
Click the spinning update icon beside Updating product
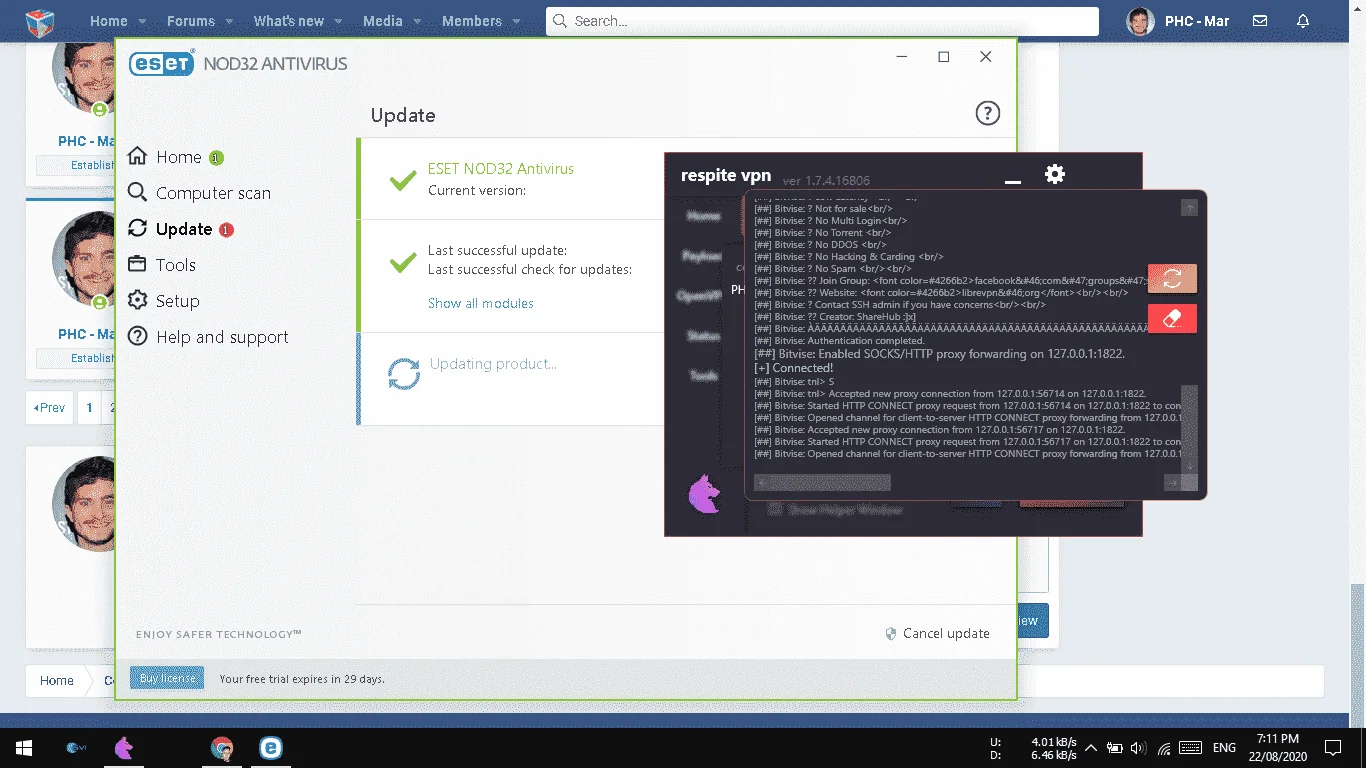coord(404,374)
